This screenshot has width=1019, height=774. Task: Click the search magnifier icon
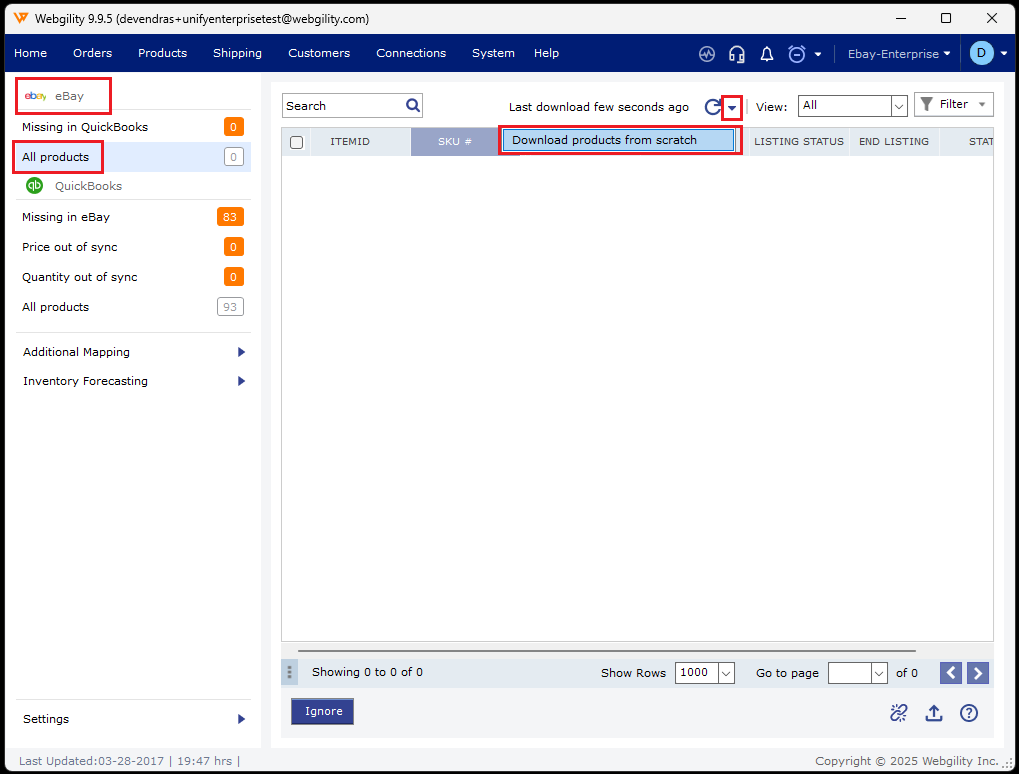[413, 106]
